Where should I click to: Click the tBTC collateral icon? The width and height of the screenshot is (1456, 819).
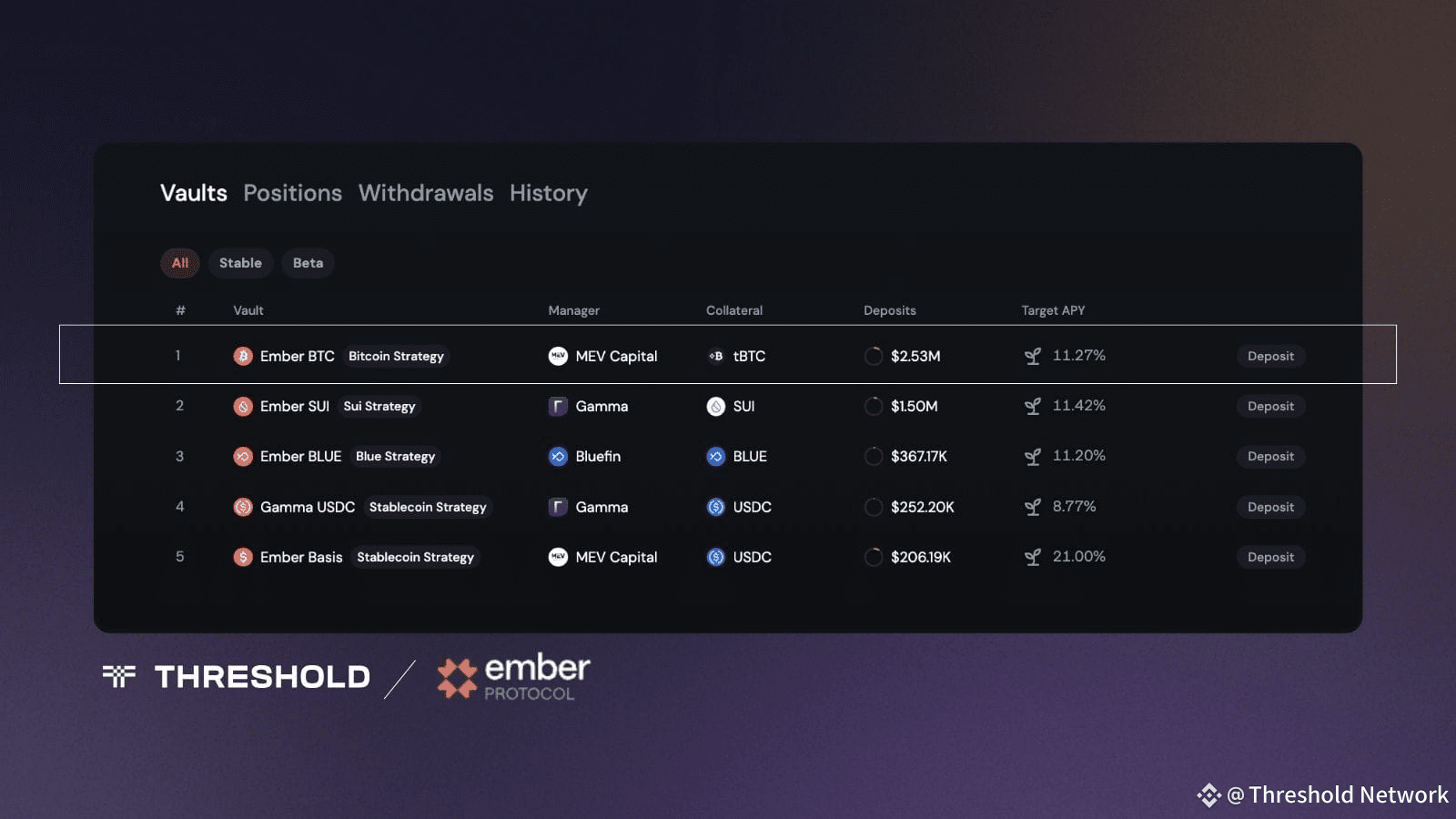(716, 356)
